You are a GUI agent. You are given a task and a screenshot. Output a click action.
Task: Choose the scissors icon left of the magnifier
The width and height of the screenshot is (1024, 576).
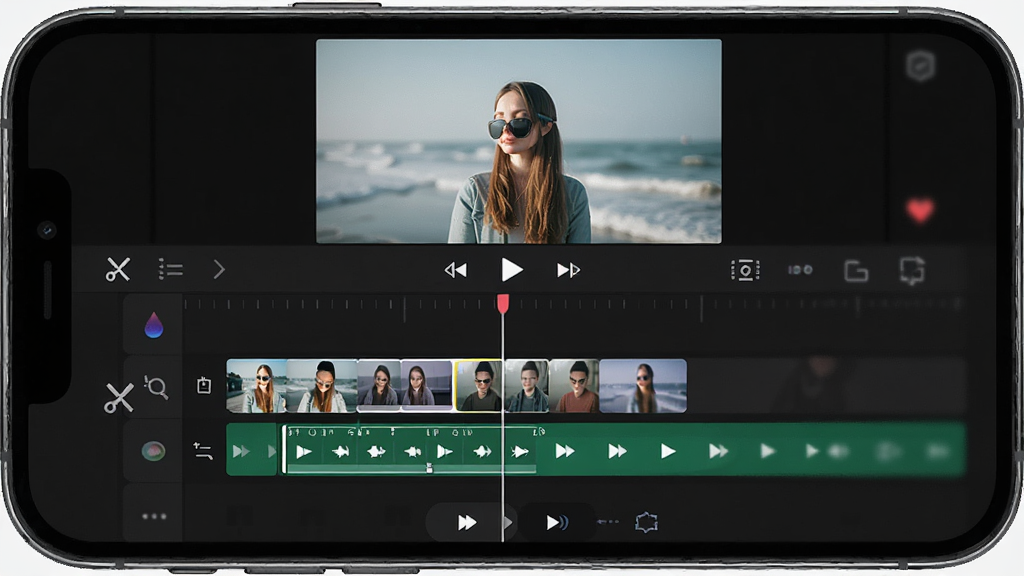pyautogui.click(x=119, y=398)
